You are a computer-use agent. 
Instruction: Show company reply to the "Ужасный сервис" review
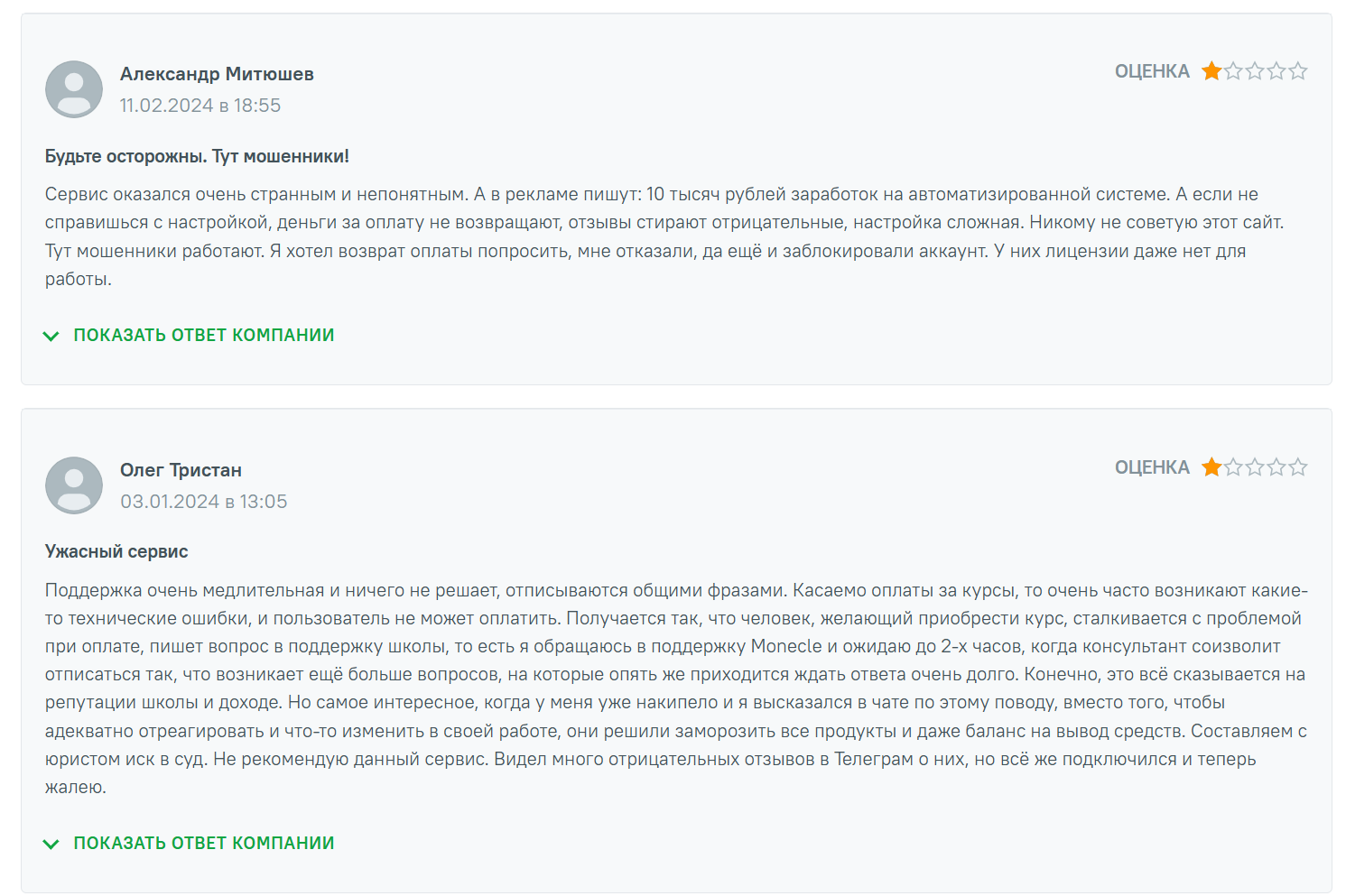point(204,843)
